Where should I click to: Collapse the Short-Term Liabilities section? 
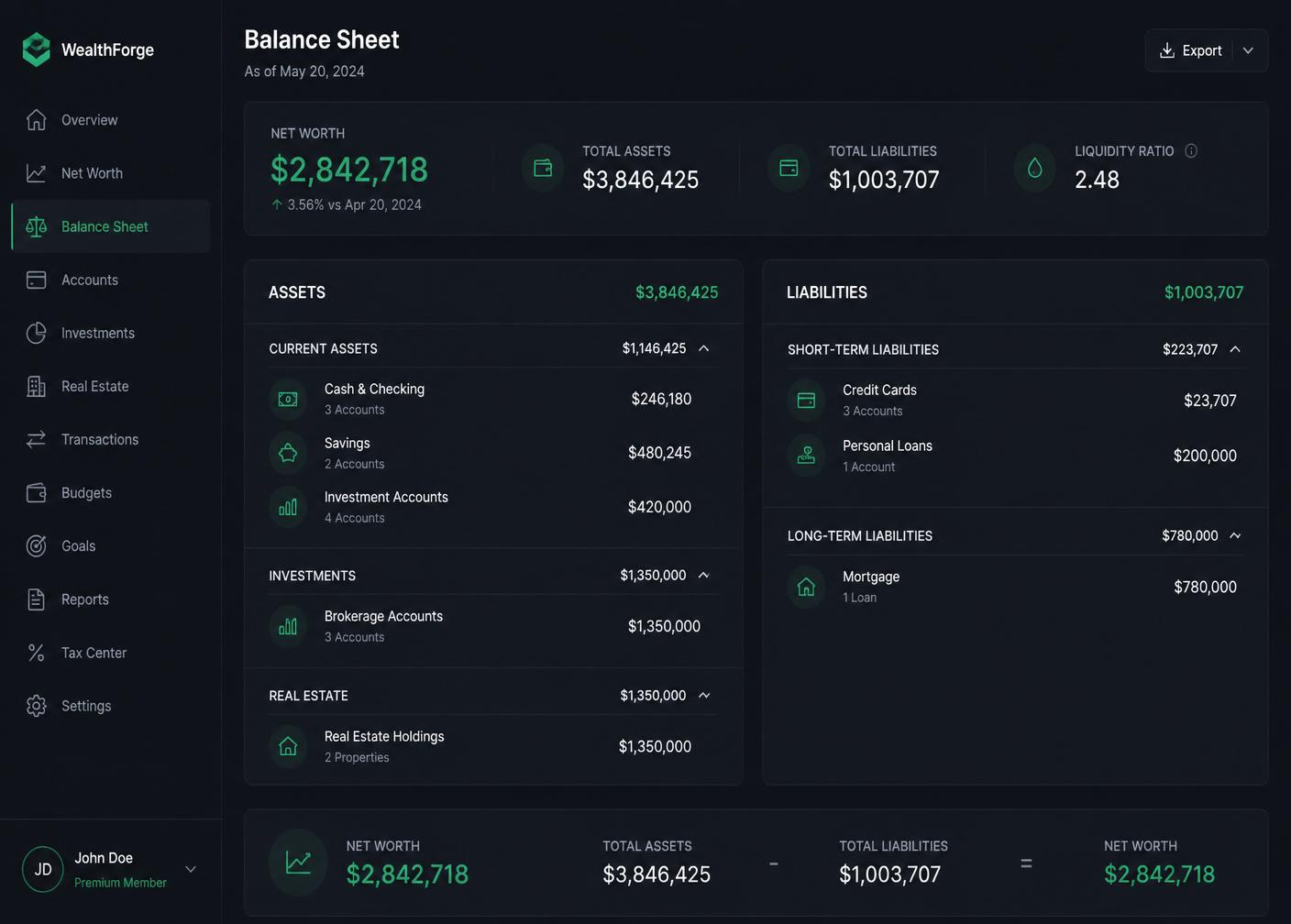point(1235,349)
